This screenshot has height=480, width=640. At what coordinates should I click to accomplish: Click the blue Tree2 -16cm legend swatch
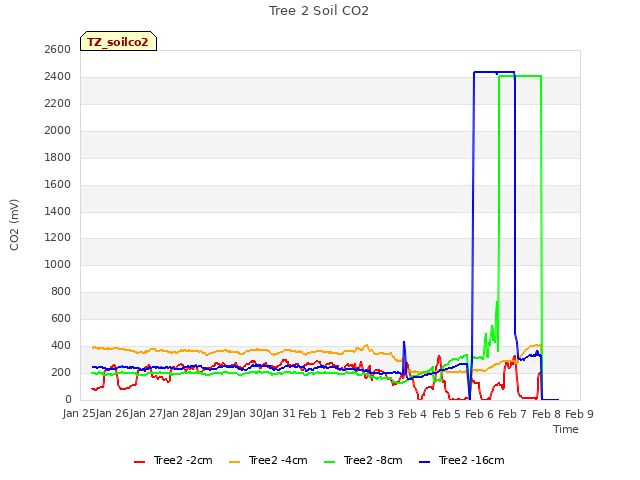coord(424,462)
